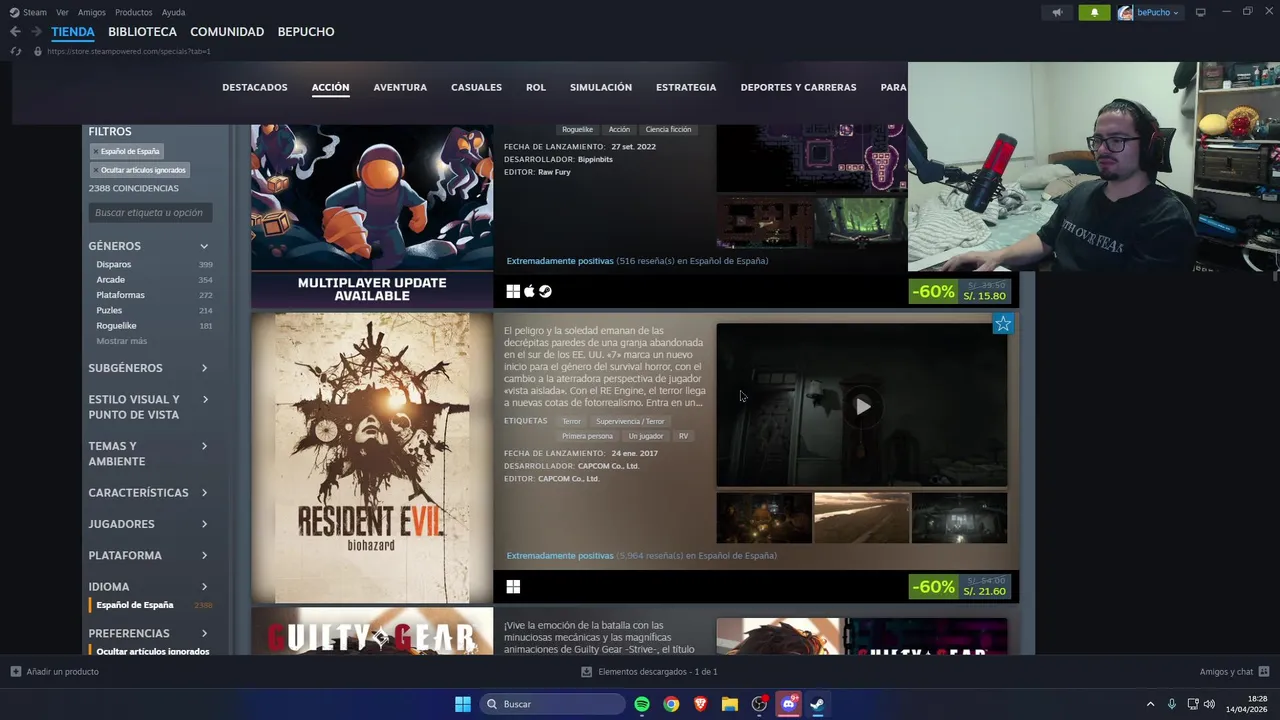The height and width of the screenshot is (720, 1280).
Task: Expand the CARACTERÍSTICAS filter section
Action: click(149, 493)
